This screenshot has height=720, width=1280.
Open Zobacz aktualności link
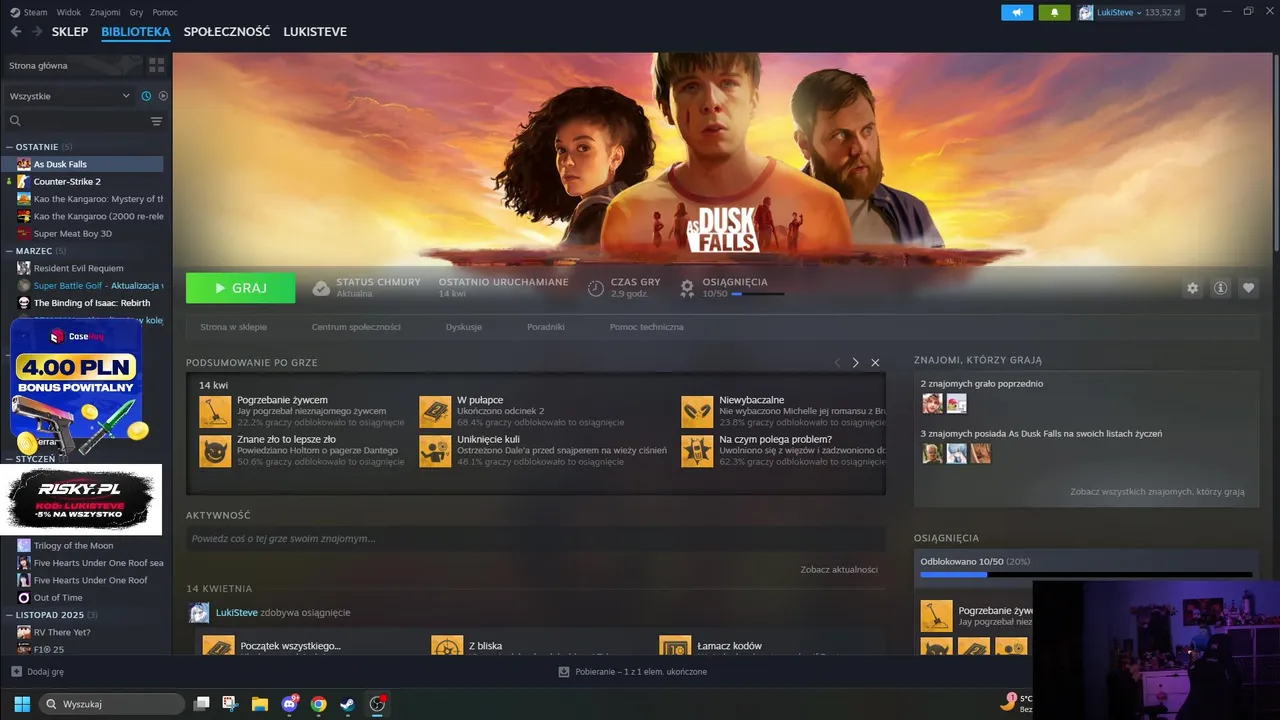(839, 570)
